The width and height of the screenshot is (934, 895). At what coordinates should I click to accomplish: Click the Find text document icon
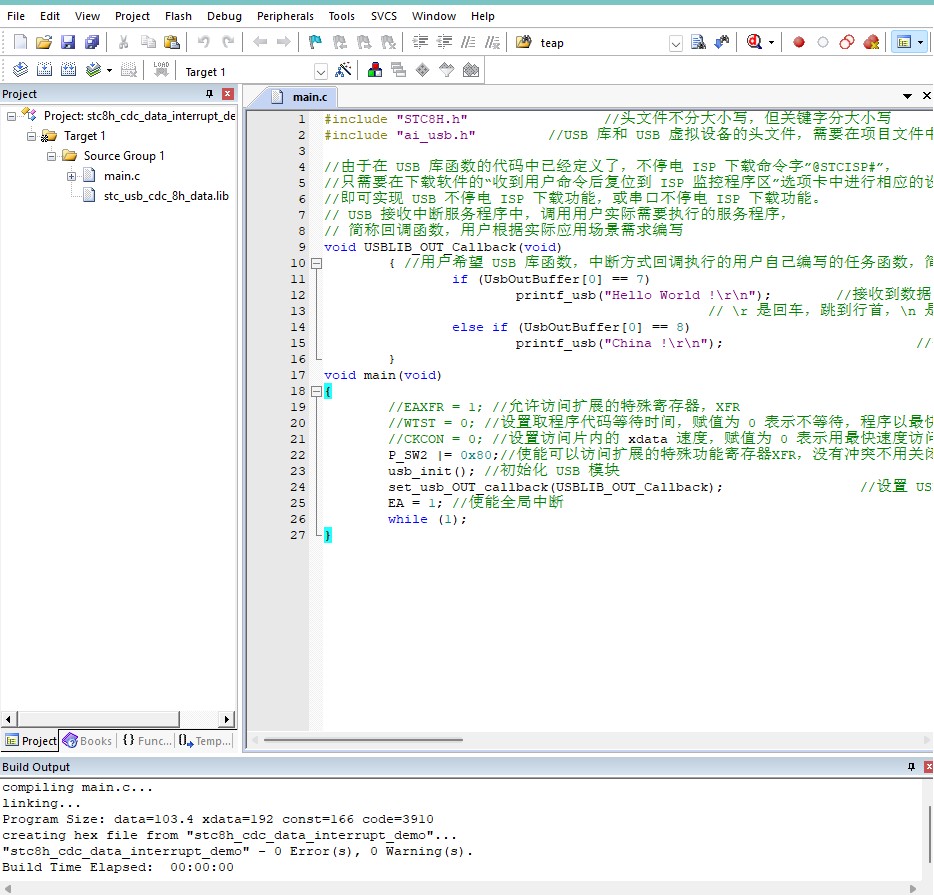(698, 42)
